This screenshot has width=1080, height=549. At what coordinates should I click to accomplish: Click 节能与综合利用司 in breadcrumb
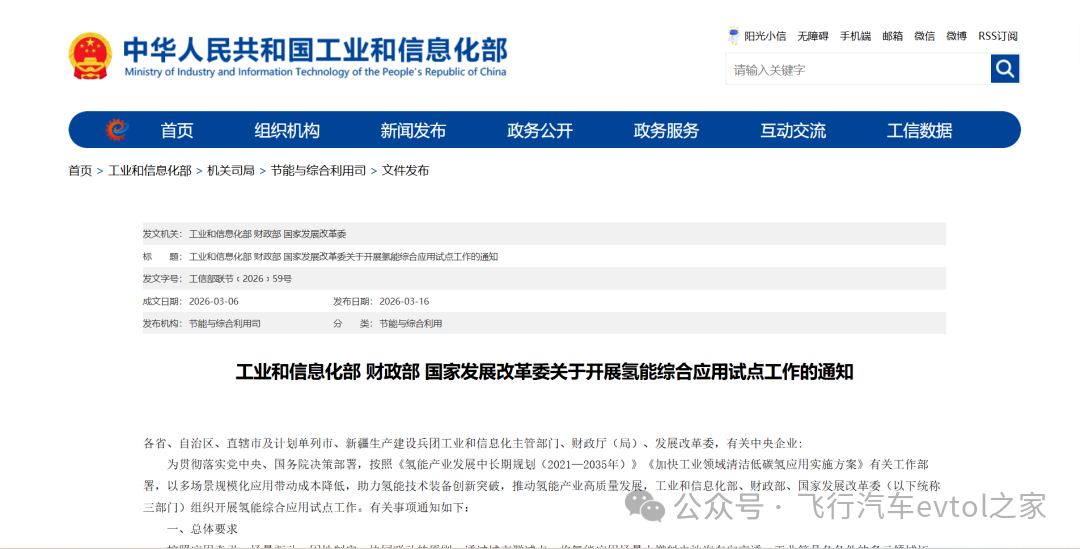coord(318,171)
